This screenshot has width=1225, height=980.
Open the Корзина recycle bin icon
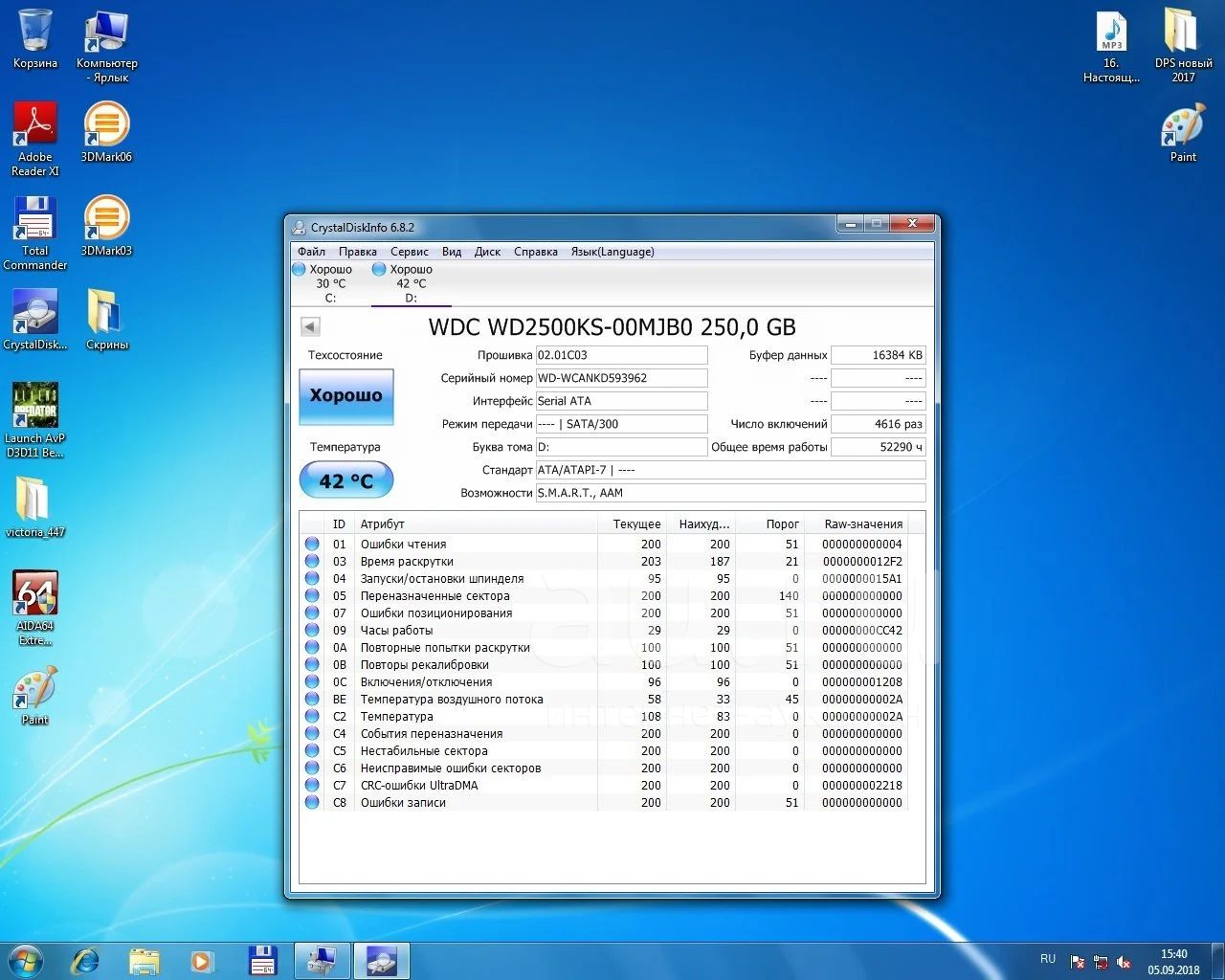pos(34,38)
